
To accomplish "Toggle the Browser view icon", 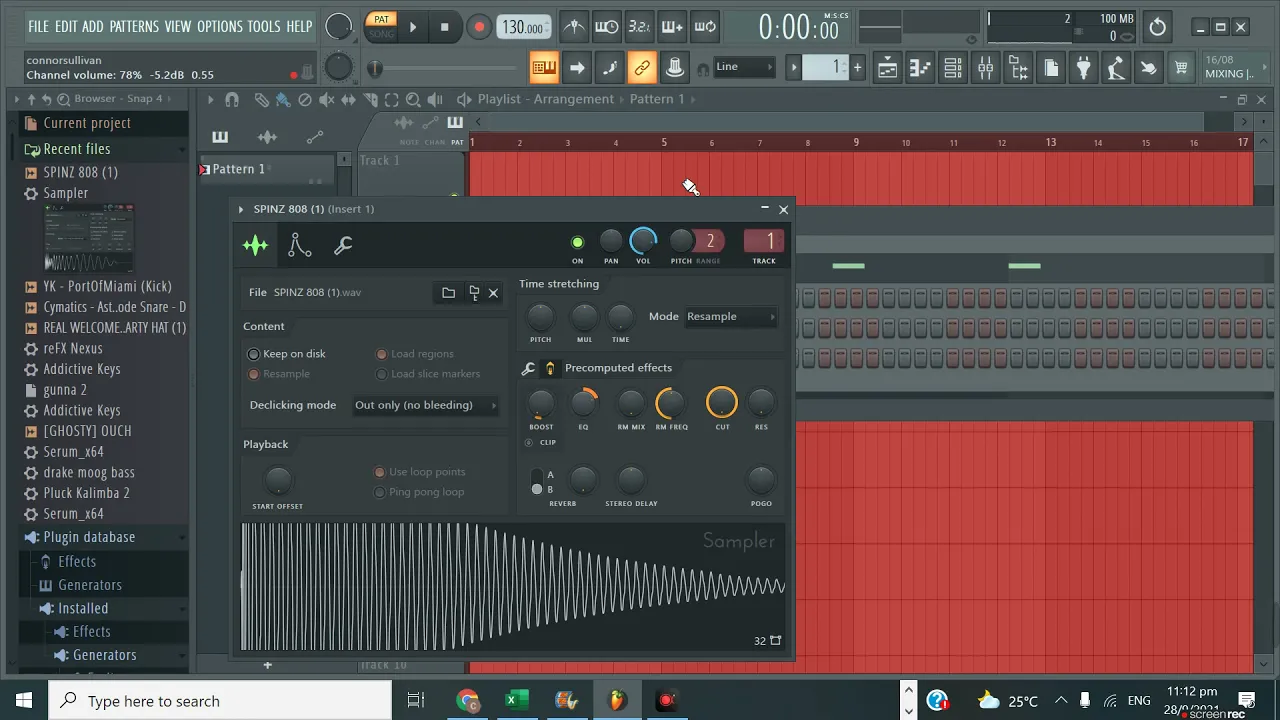I will click(1019, 68).
